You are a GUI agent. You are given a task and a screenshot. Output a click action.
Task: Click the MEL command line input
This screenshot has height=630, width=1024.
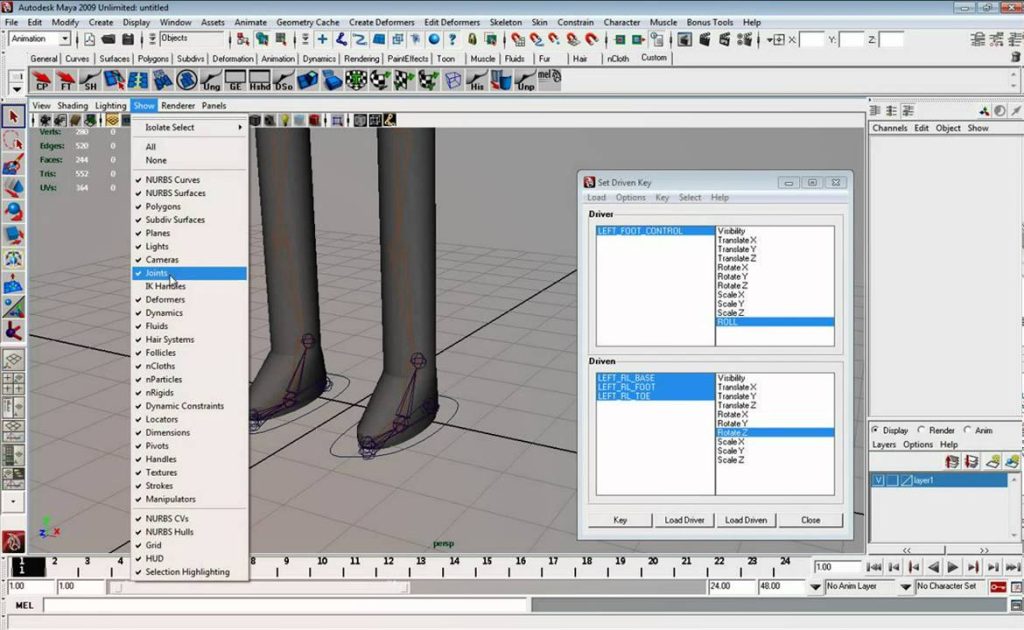pyautogui.click(x=286, y=606)
